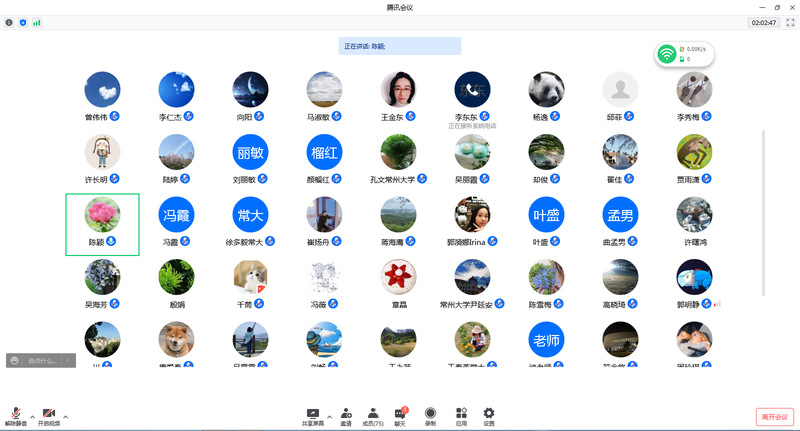Open the apps (应用) menu

click(461, 415)
